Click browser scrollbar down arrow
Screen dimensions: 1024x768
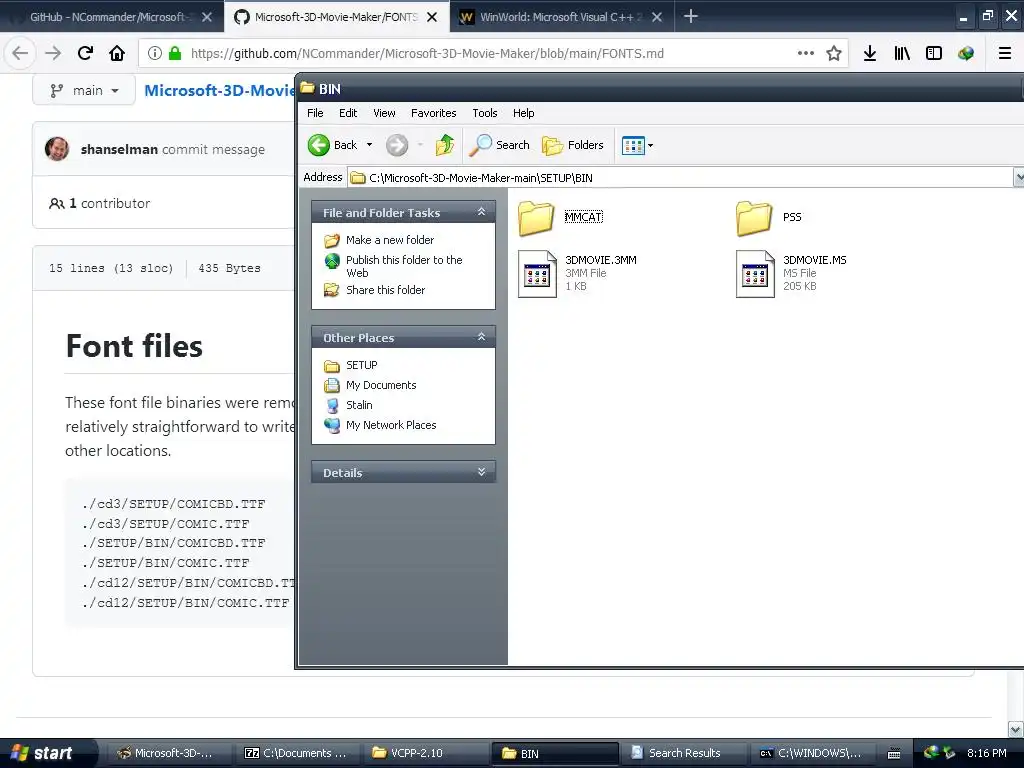pyautogui.click(x=1016, y=729)
